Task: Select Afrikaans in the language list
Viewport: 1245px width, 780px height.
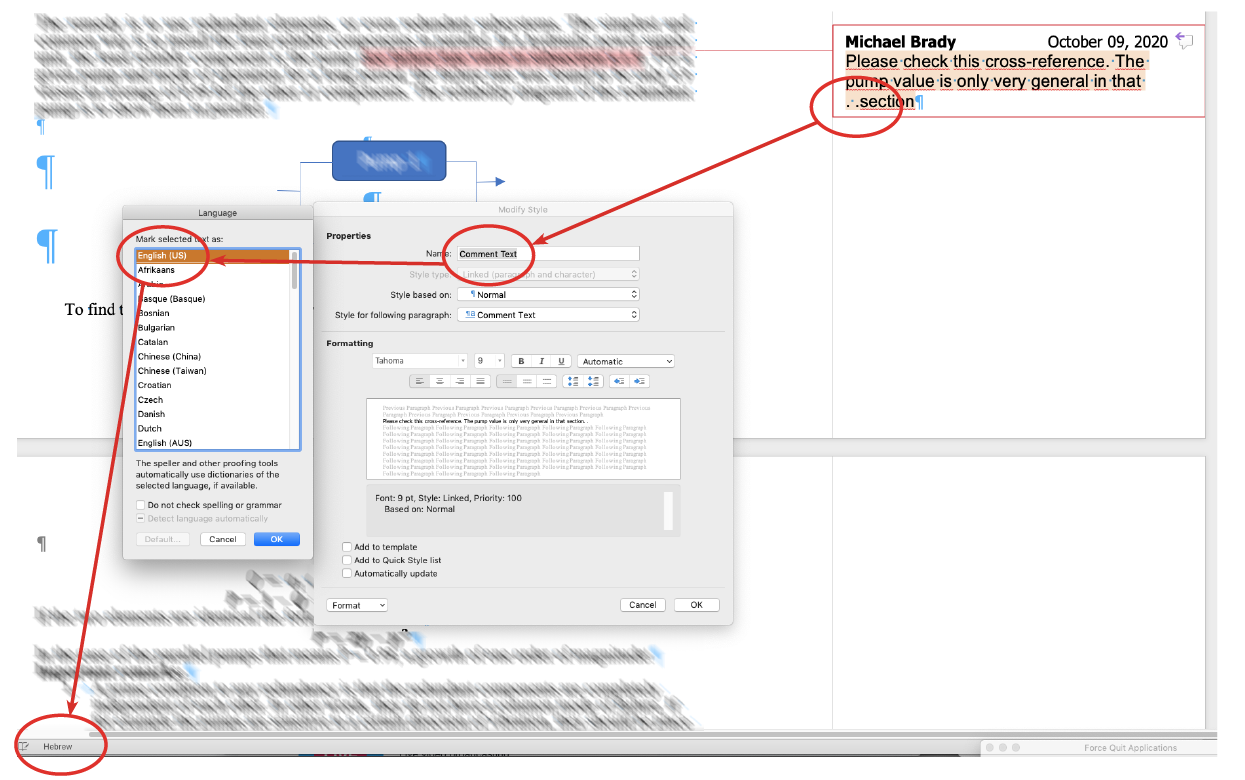Action: click(x=213, y=270)
